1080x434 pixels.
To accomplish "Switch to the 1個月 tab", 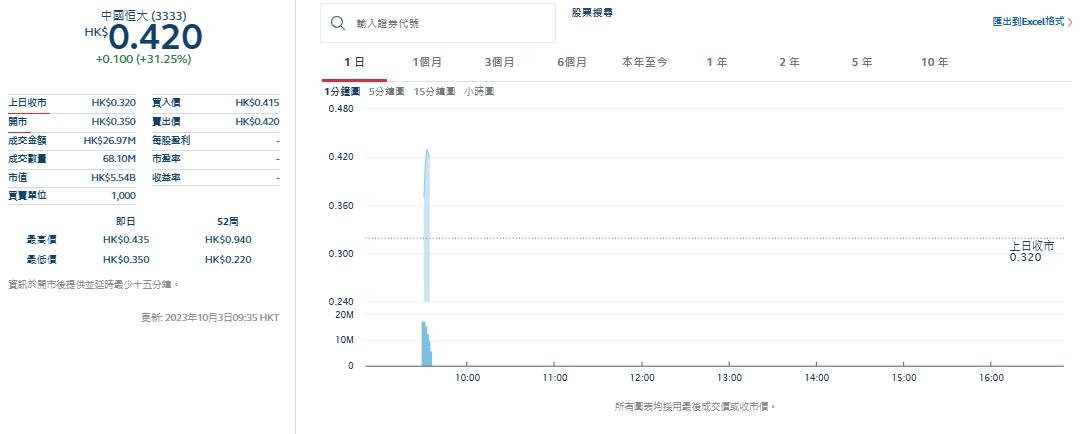I will 427,62.
